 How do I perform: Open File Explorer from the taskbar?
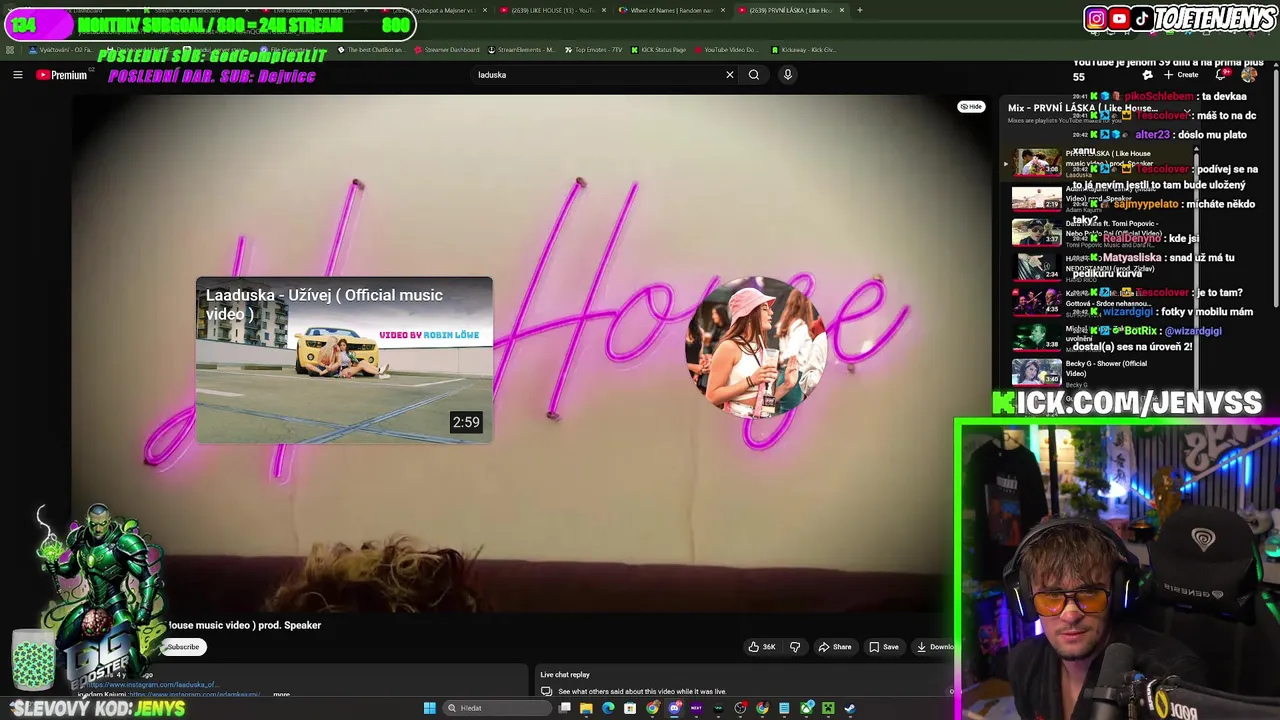coord(586,708)
